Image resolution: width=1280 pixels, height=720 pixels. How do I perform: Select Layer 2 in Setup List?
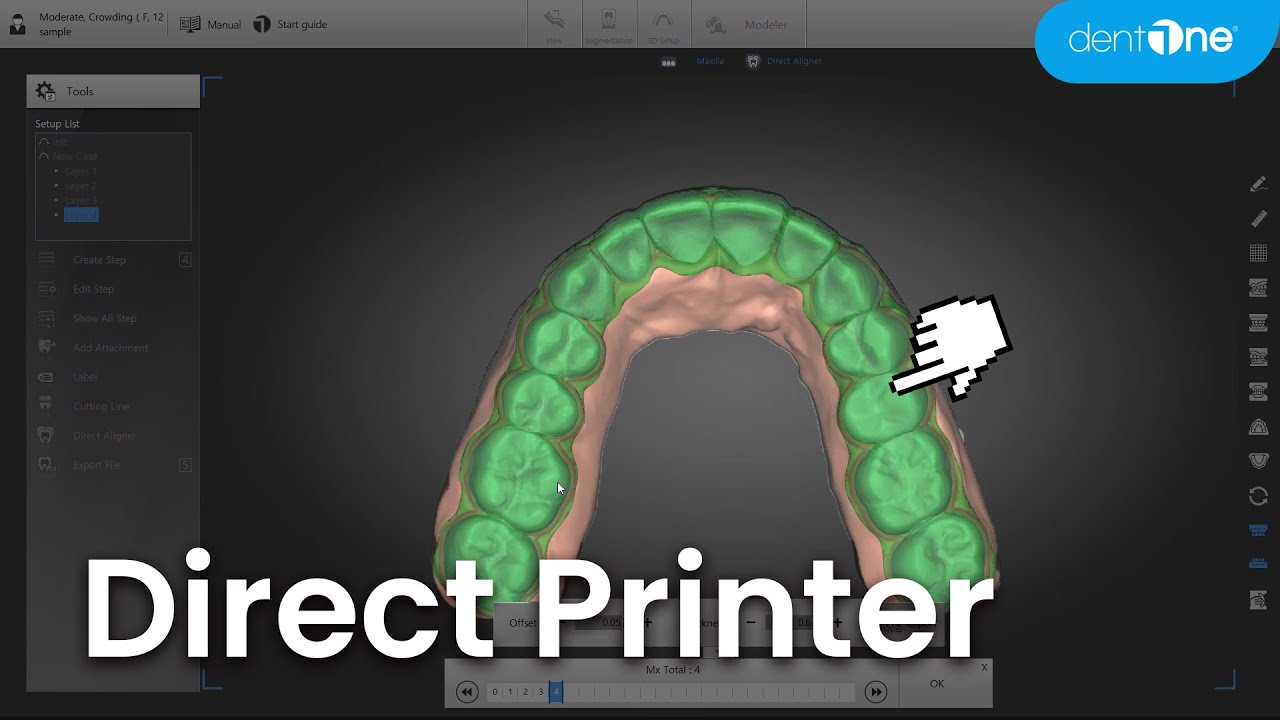click(81, 186)
